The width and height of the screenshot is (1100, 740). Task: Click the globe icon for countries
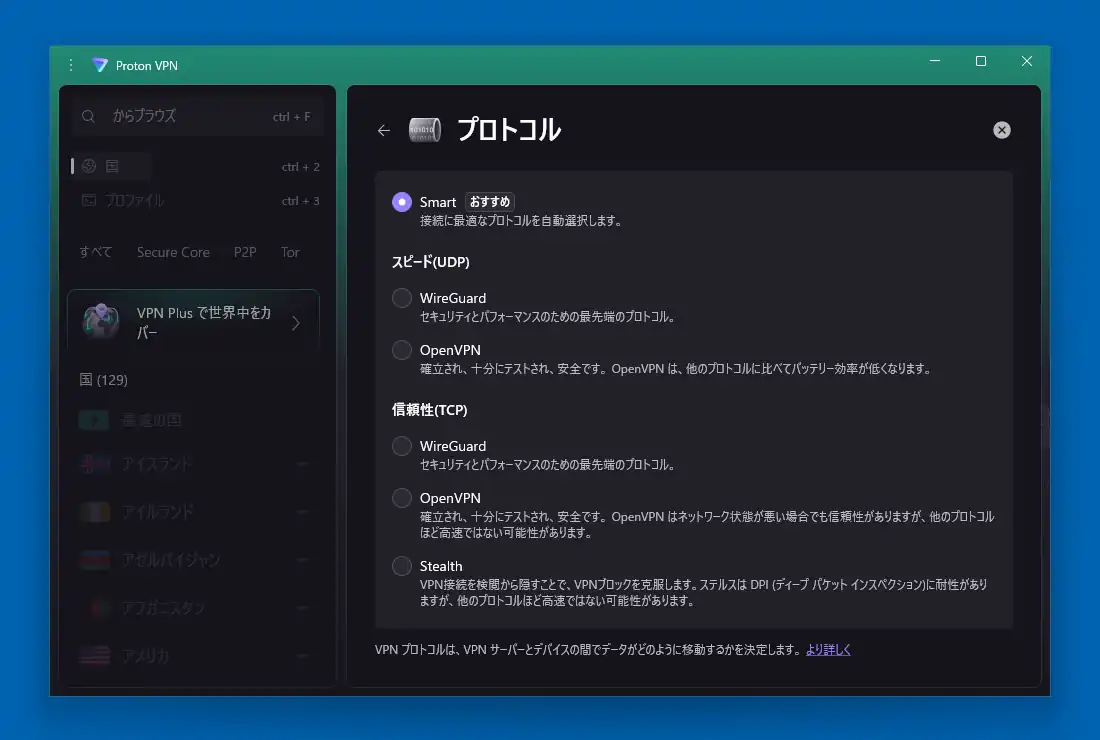(89, 166)
